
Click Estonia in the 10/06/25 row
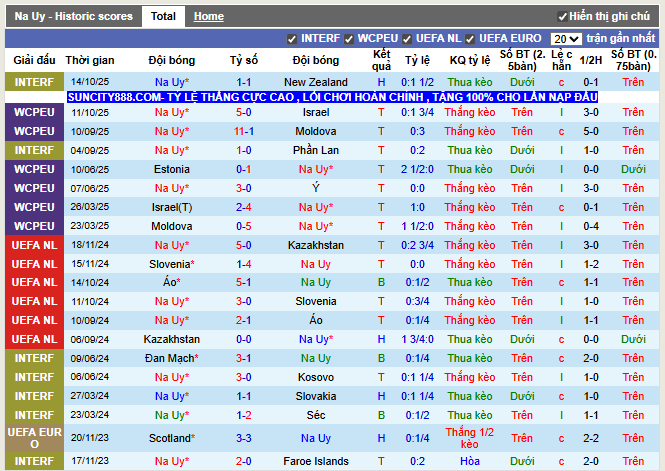tap(172, 169)
